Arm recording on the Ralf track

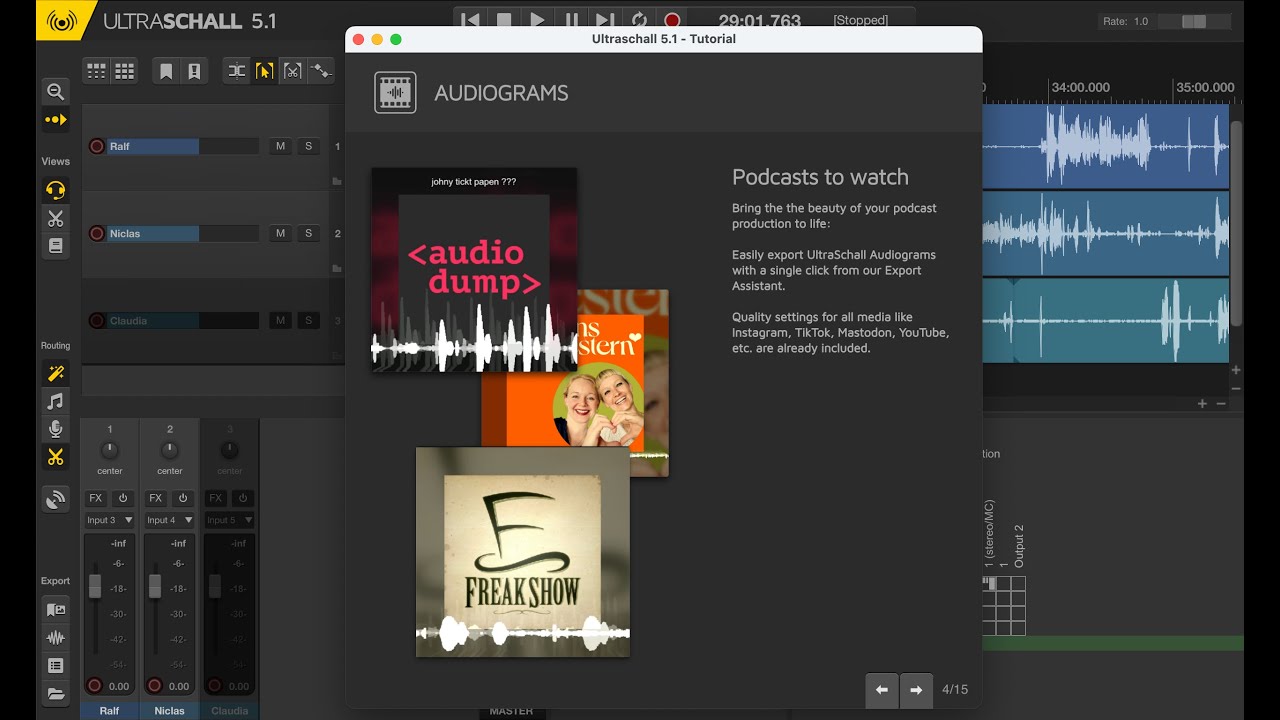pos(97,146)
